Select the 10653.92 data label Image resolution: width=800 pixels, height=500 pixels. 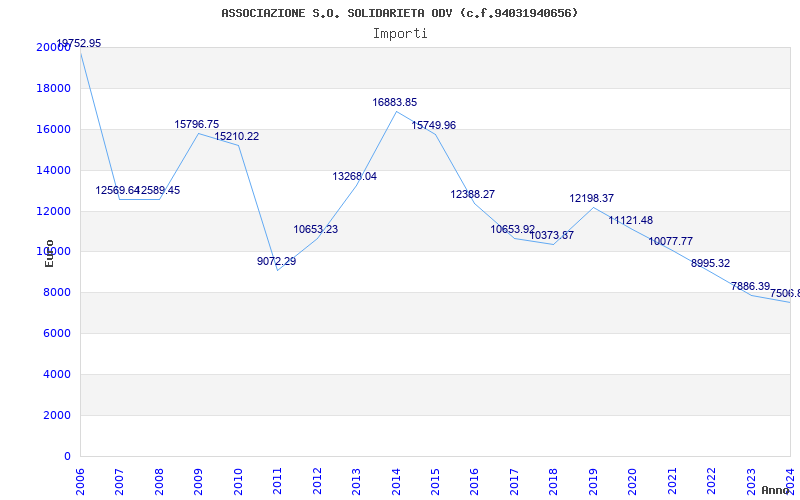513,229
